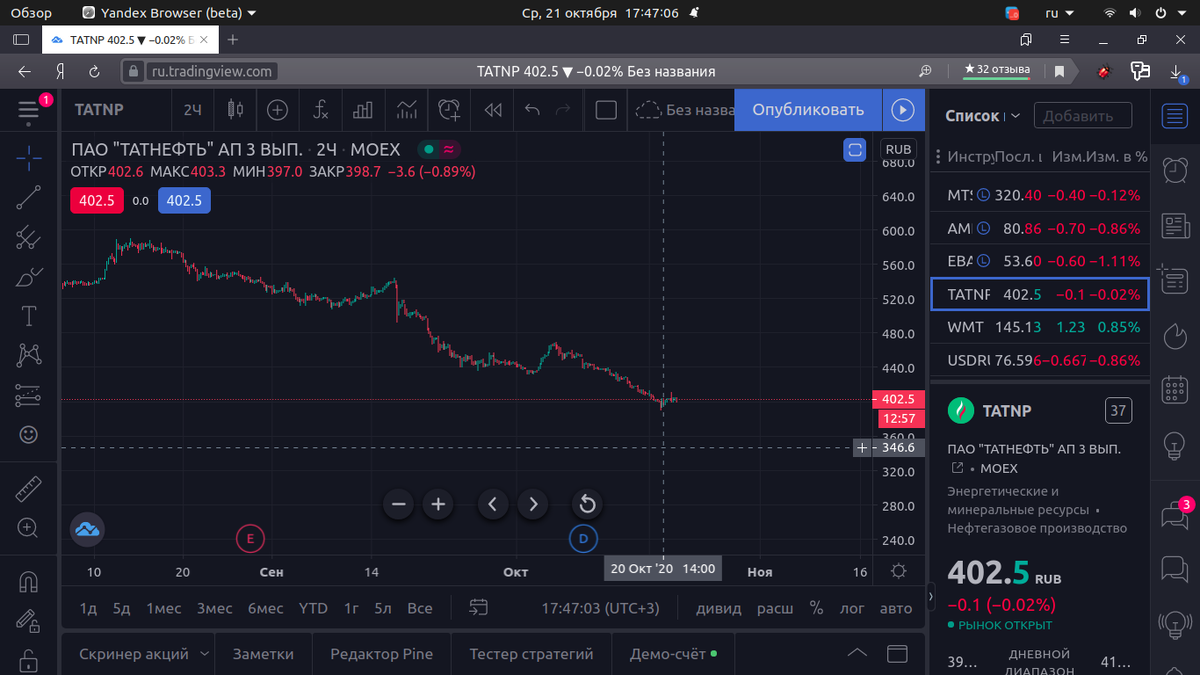Open the pitchfork drawing tools
This screenshot has height=675, width=1200.
pos(29,238)
